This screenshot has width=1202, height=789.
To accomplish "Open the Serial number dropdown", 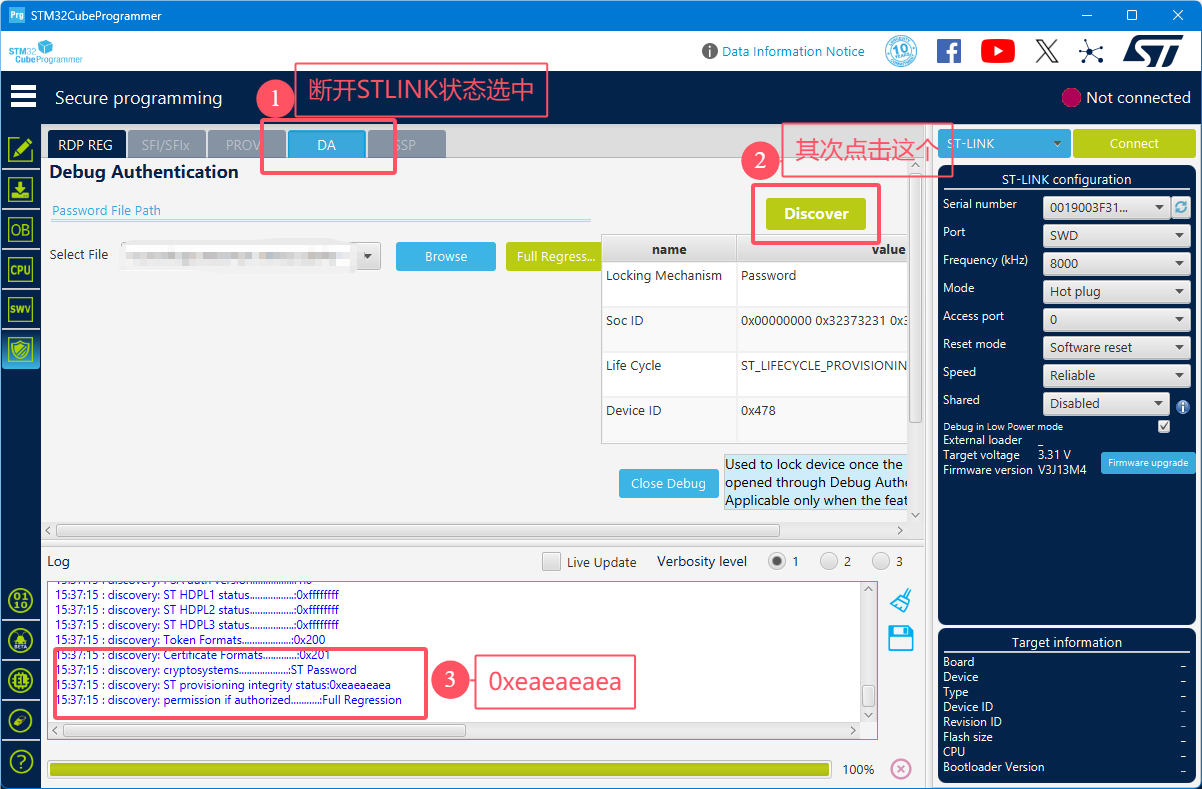I will [1106, 207].
